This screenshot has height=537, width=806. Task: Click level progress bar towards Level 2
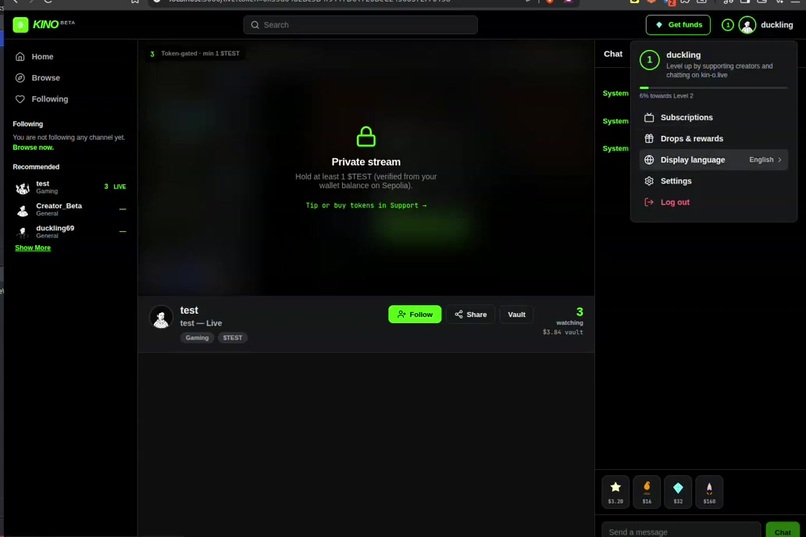point(713,88)
